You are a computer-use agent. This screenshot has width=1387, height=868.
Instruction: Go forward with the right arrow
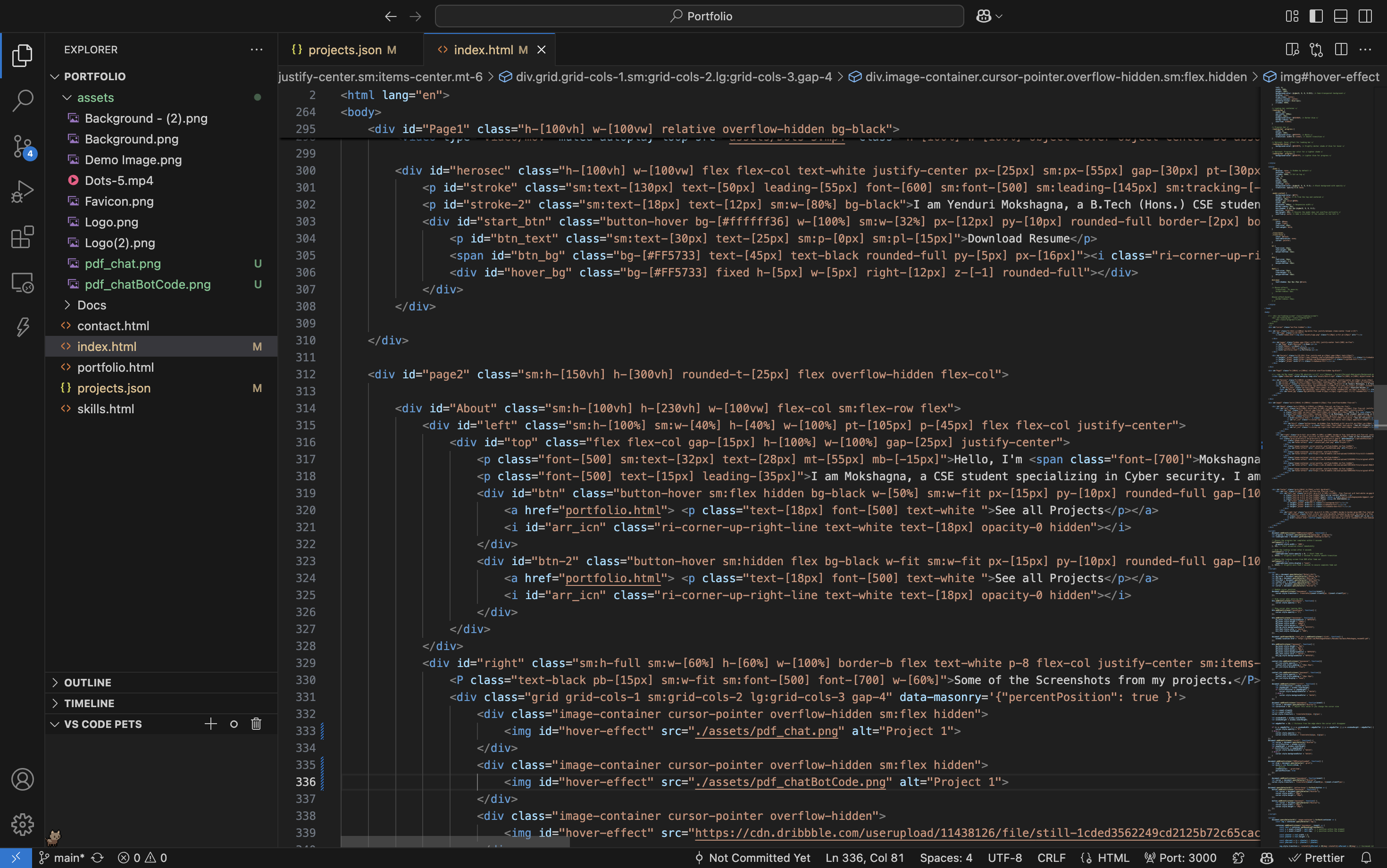416,16
